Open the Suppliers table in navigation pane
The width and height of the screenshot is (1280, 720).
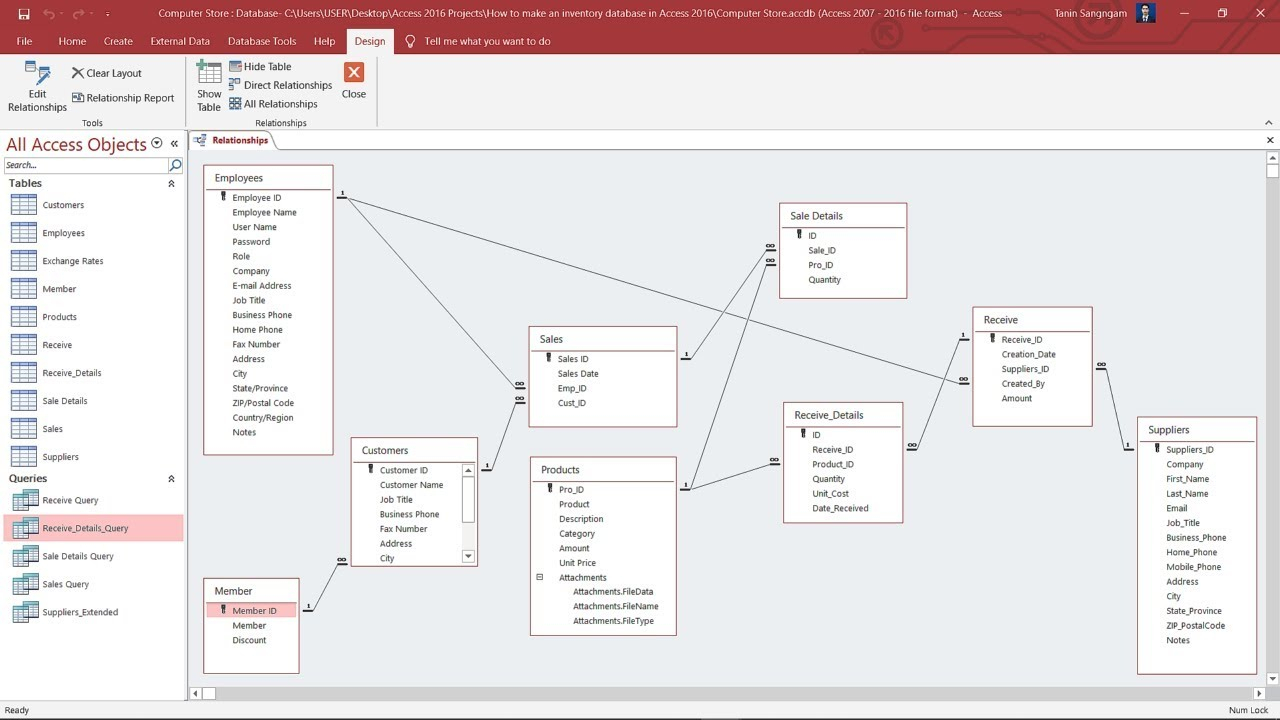point(60,457)
